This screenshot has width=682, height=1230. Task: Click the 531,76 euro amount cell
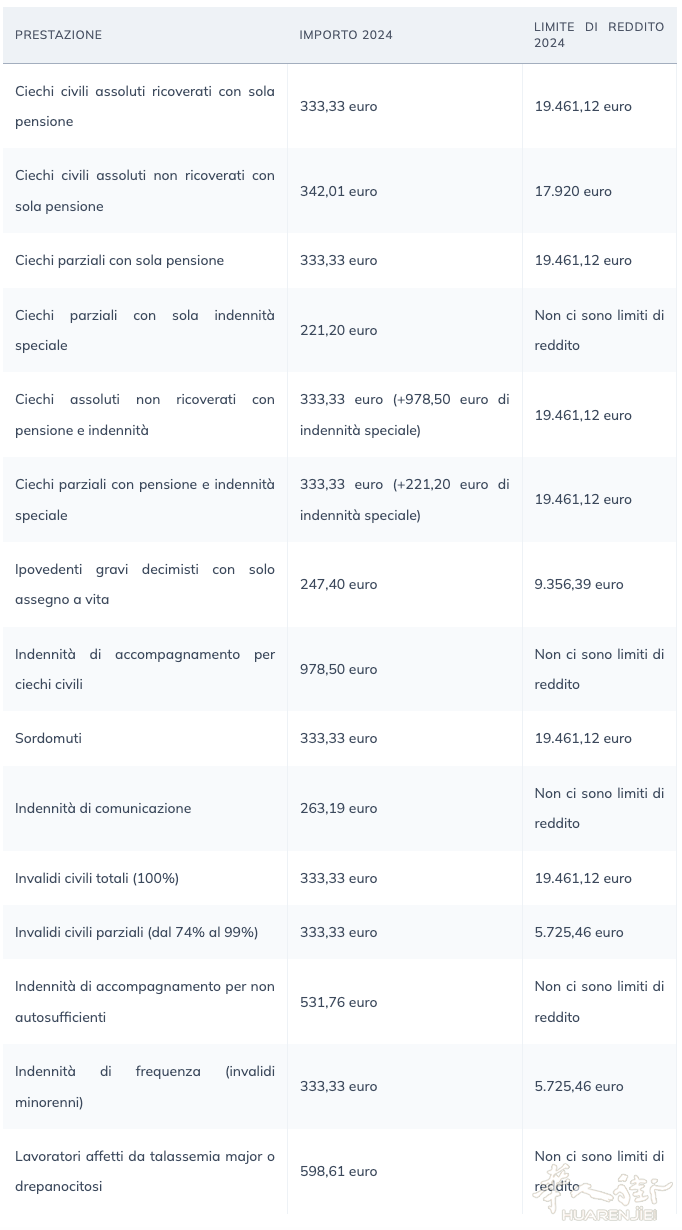pos(338,1002)
